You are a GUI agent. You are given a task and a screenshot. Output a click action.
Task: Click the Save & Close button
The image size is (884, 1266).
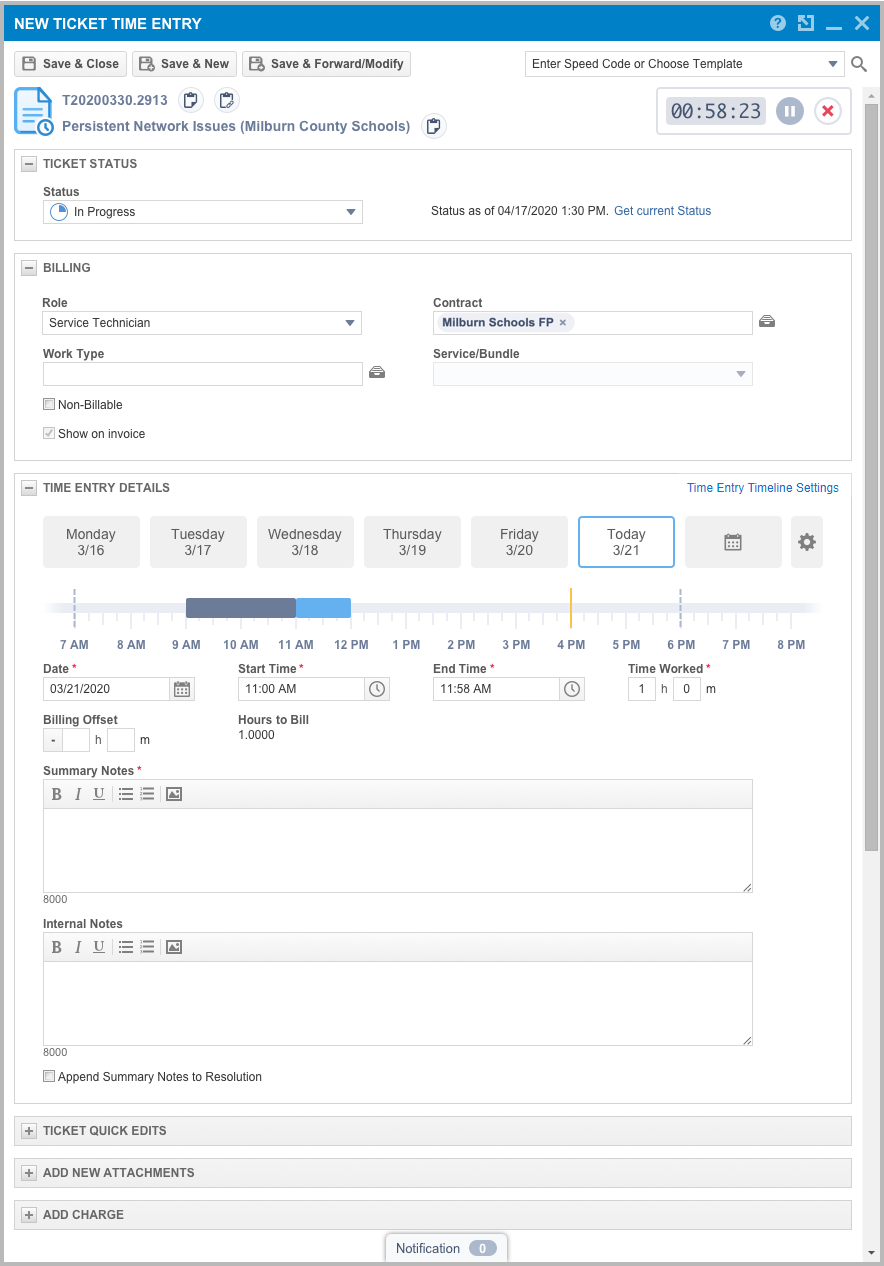pos(71,64)
